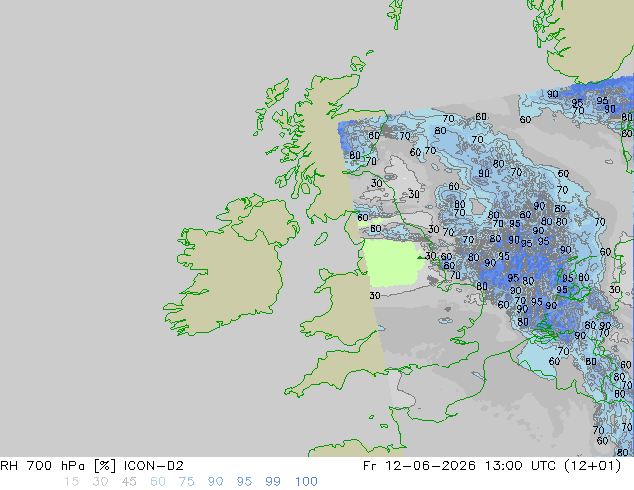
Task: Select the 100 value in the legend
Action: (x=306, y=482)
